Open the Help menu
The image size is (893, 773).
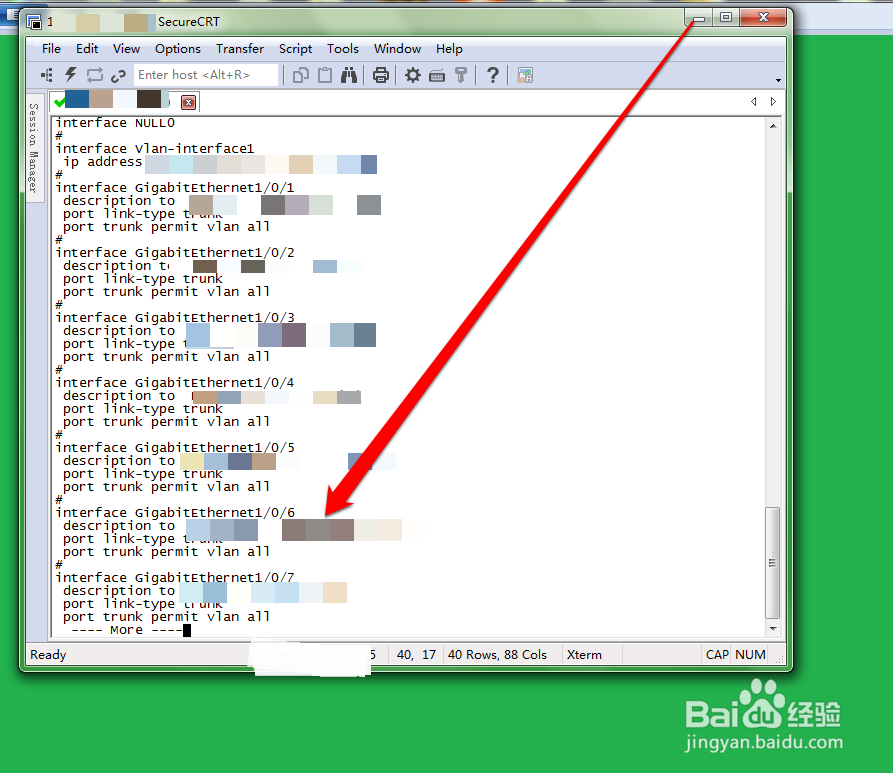point(449,49)
